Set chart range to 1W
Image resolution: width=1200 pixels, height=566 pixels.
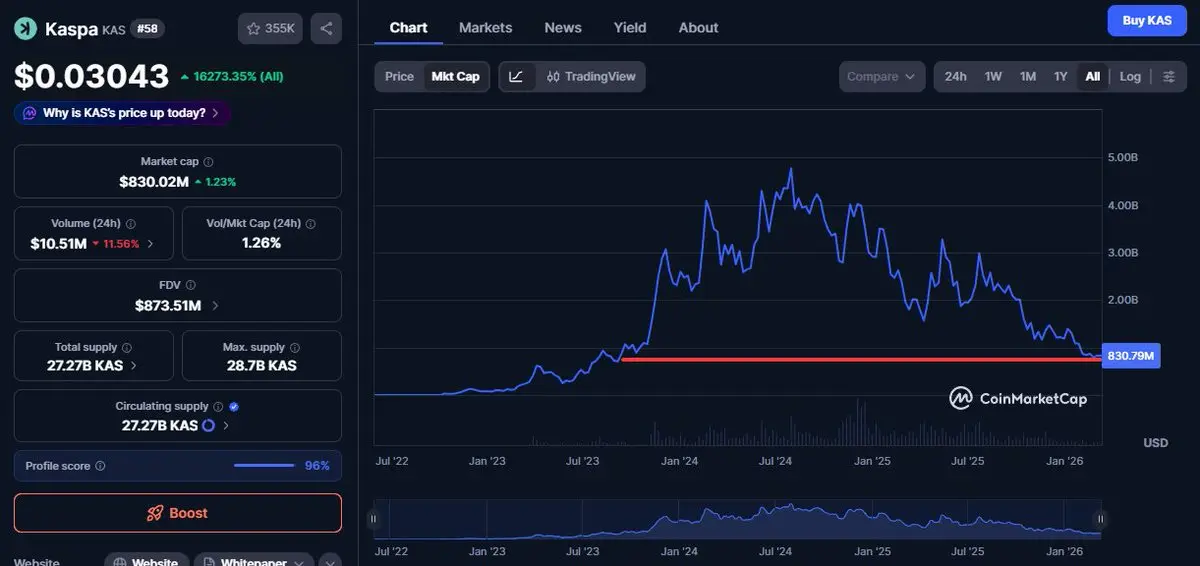(x=993, y=76)
